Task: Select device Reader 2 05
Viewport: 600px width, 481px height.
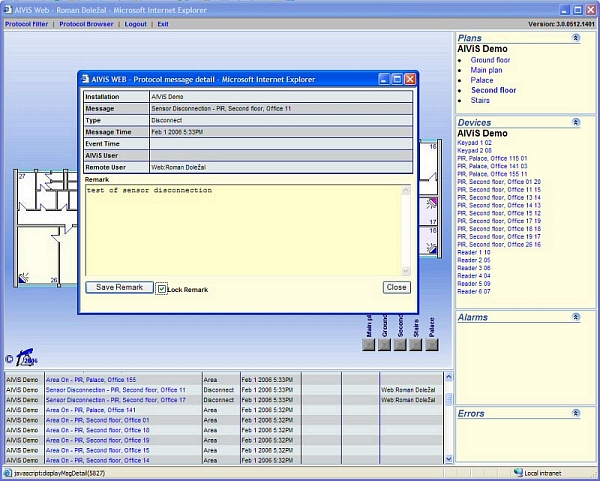Action: coord(474,260)
